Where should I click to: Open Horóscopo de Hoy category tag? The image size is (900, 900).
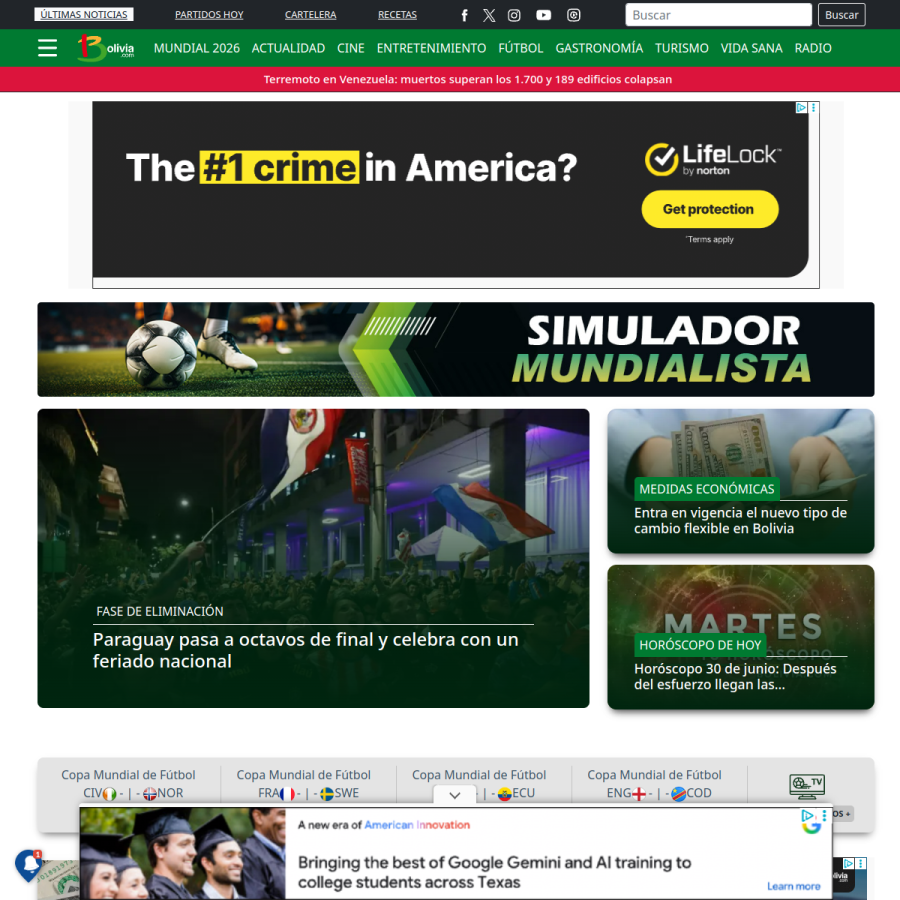(x=700, y=645)
